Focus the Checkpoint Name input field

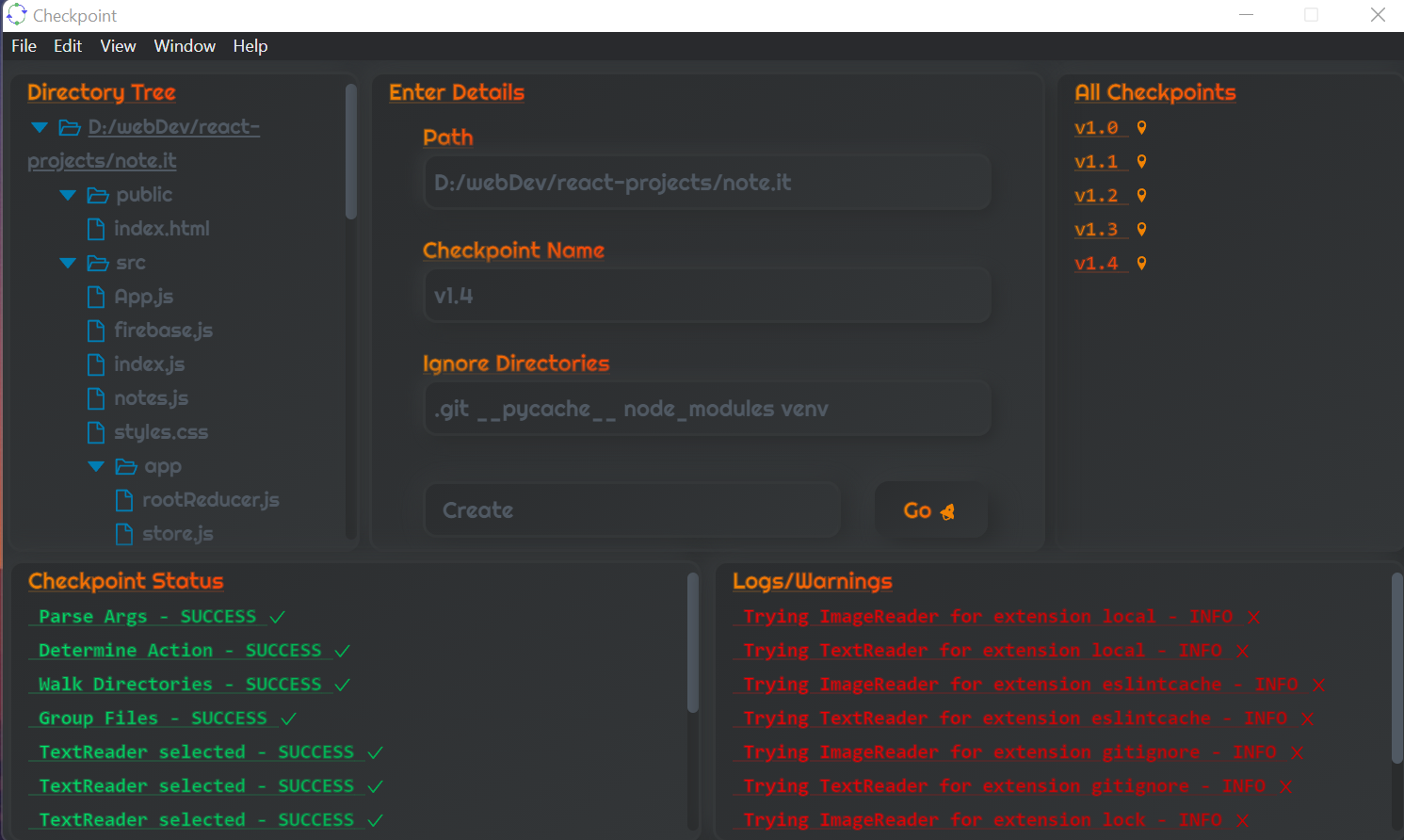[x=707, y=296]
